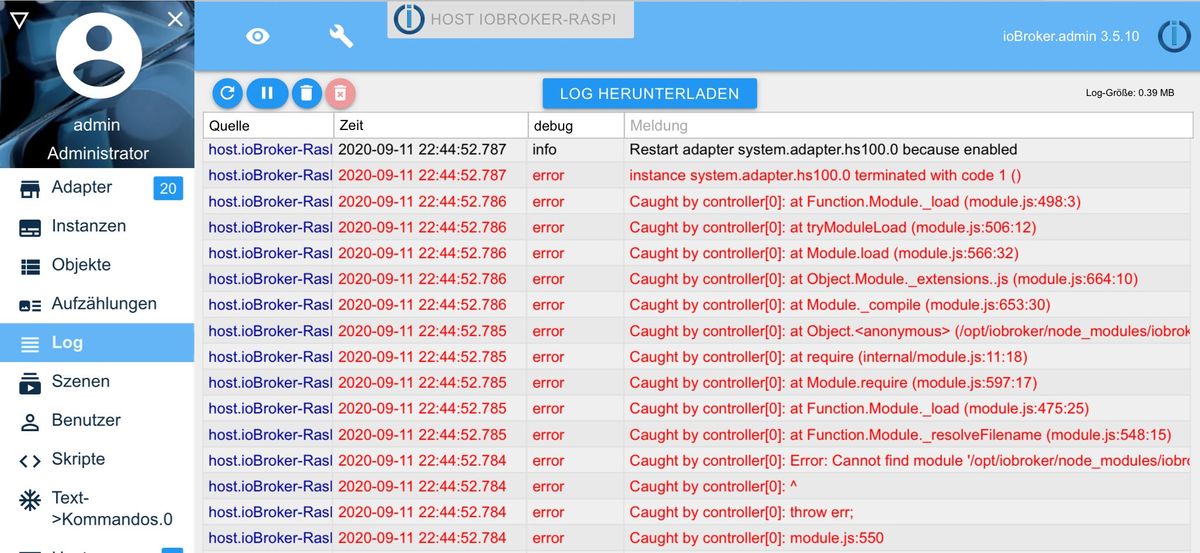
Task: Open the Adapter menu item
Action: [x=97, y=188]
